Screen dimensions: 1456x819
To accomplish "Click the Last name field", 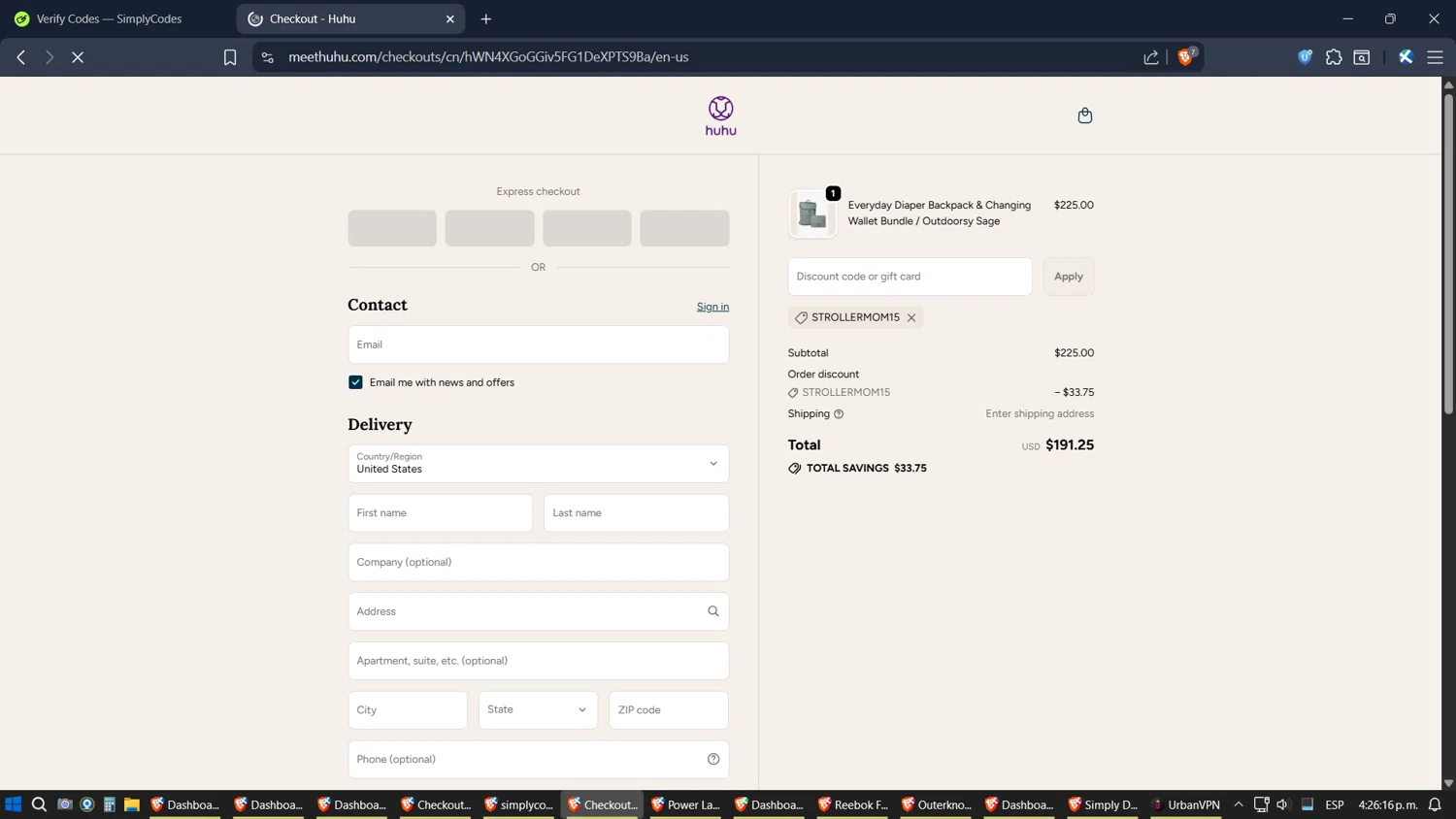I will coord(636,512).
